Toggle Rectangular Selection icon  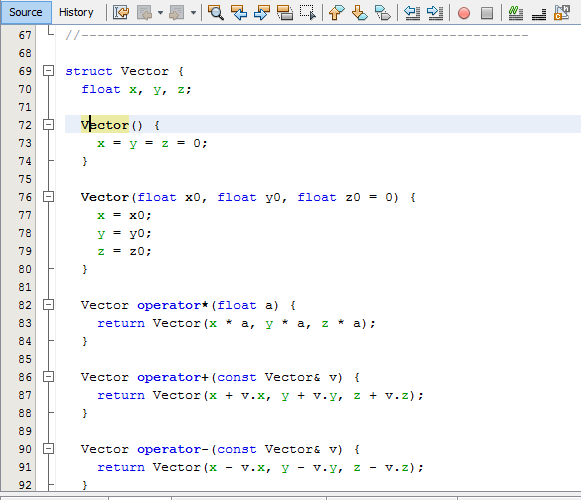308,13
